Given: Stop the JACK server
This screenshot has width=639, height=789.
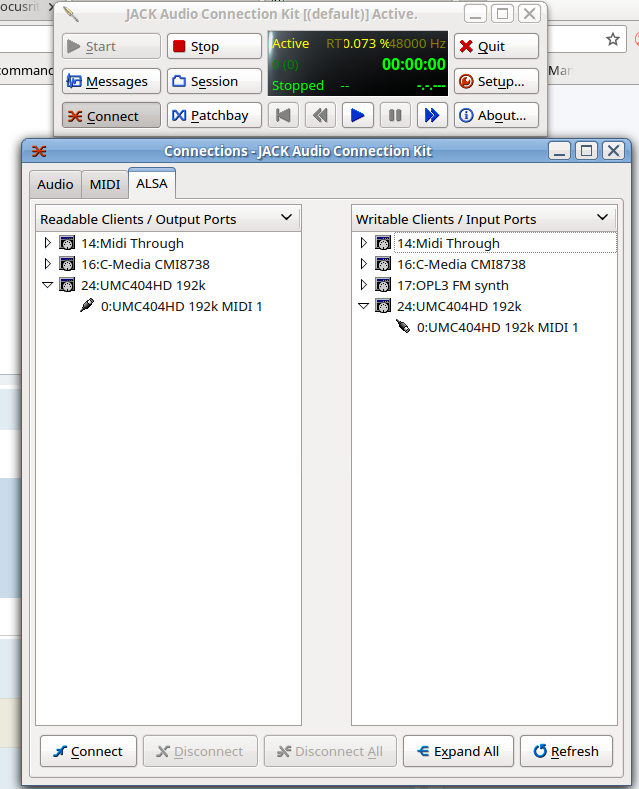Looking at the screenshot, I should pyautogui.click(x=214, y=46).
